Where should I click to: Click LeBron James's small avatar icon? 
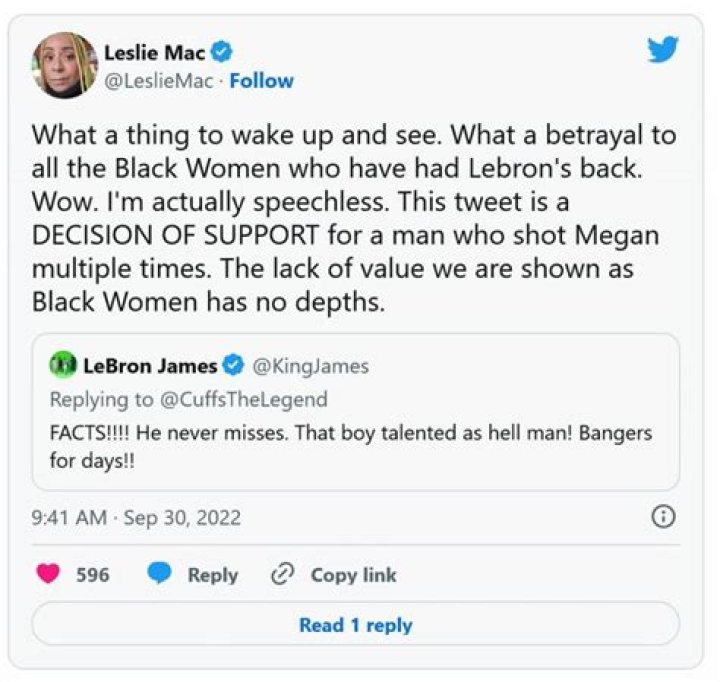[62, 366]
